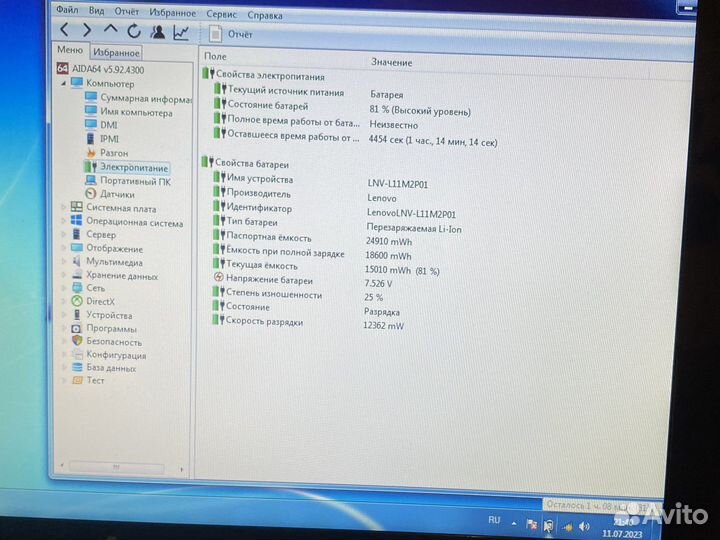Open the graph chart toolbar icon

pos(181,33)
